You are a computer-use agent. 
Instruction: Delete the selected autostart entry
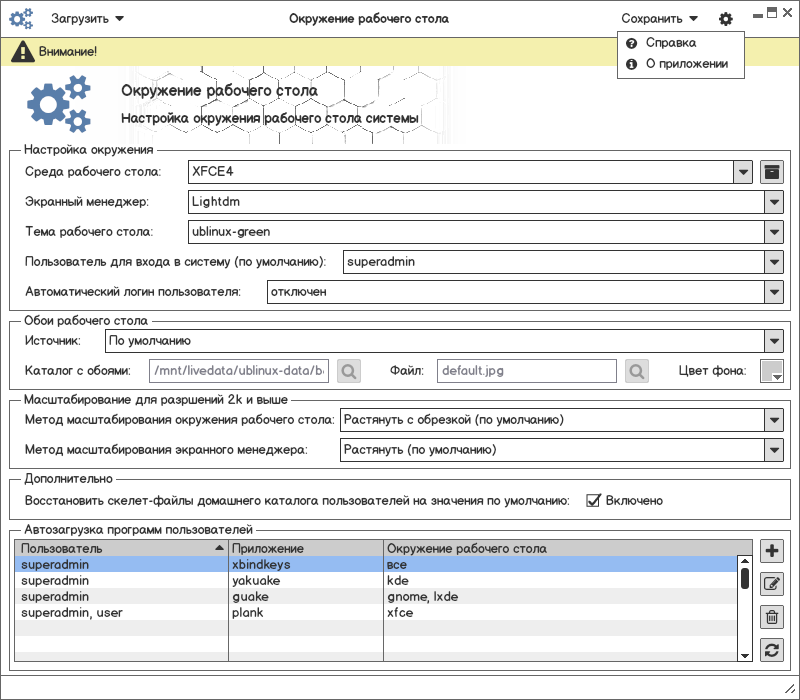pos(771,617)
